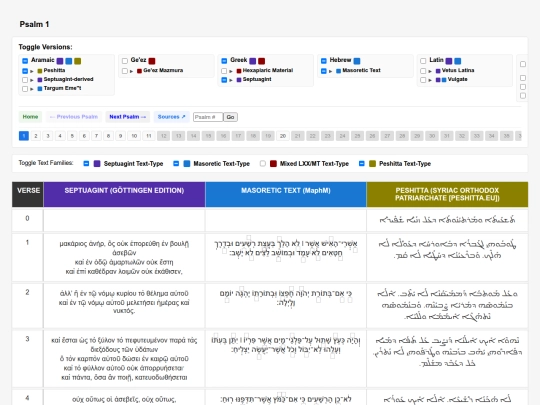Jump to psalm 3
540x405 pixels.
coord(48,136)
